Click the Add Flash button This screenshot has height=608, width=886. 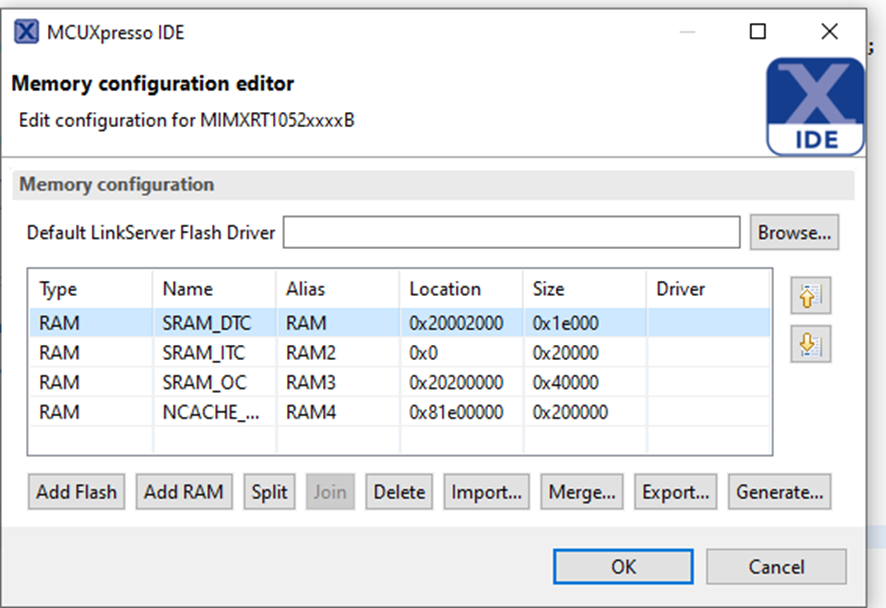point(76,492)
